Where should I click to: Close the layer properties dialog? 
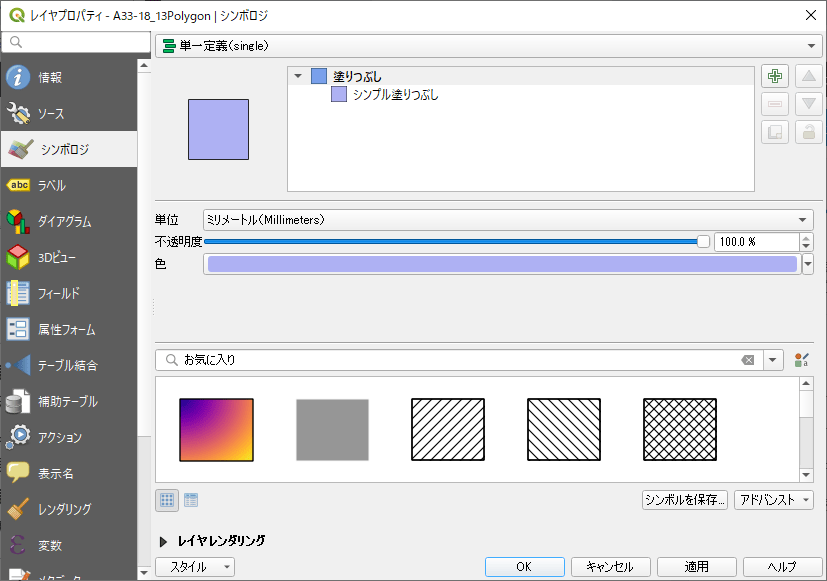click(811, 15)
